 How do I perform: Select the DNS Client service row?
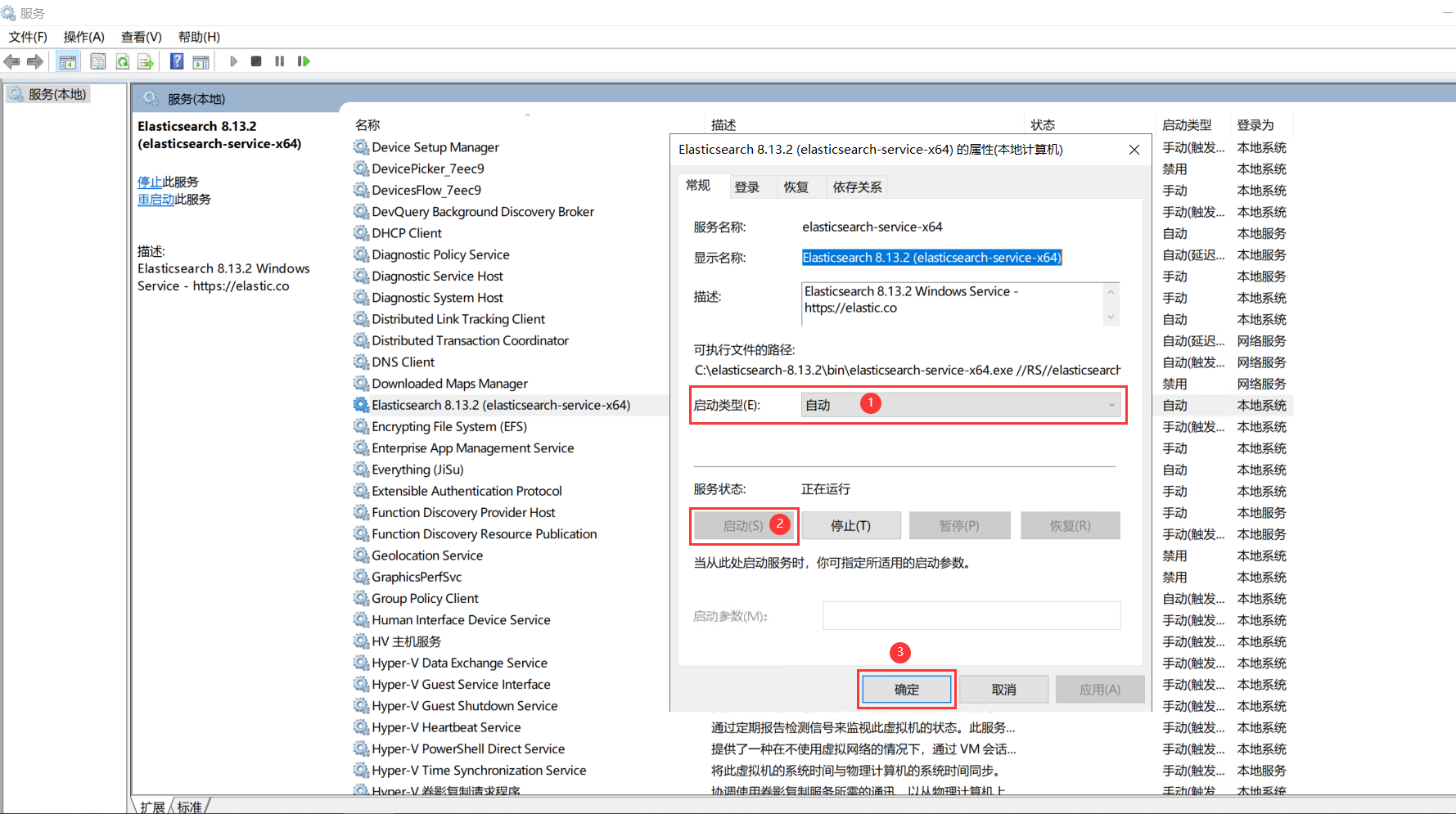click(403, 362)
